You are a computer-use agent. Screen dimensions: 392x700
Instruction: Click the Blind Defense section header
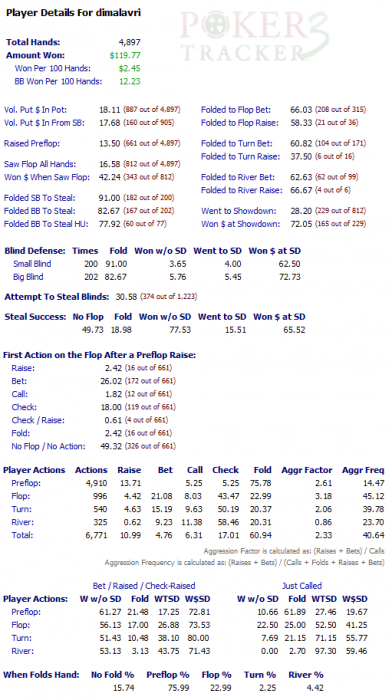click(35, 251)
